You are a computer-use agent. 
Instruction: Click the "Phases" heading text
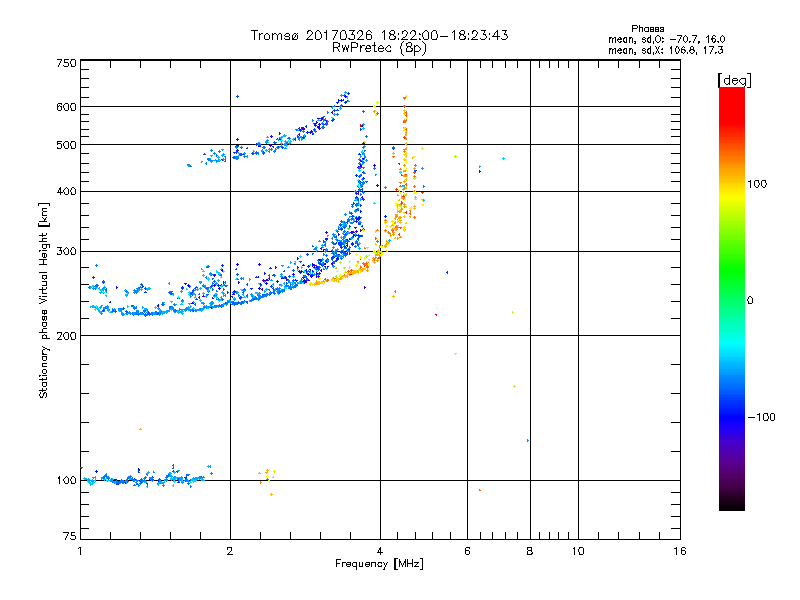click(x=647, y=29)
